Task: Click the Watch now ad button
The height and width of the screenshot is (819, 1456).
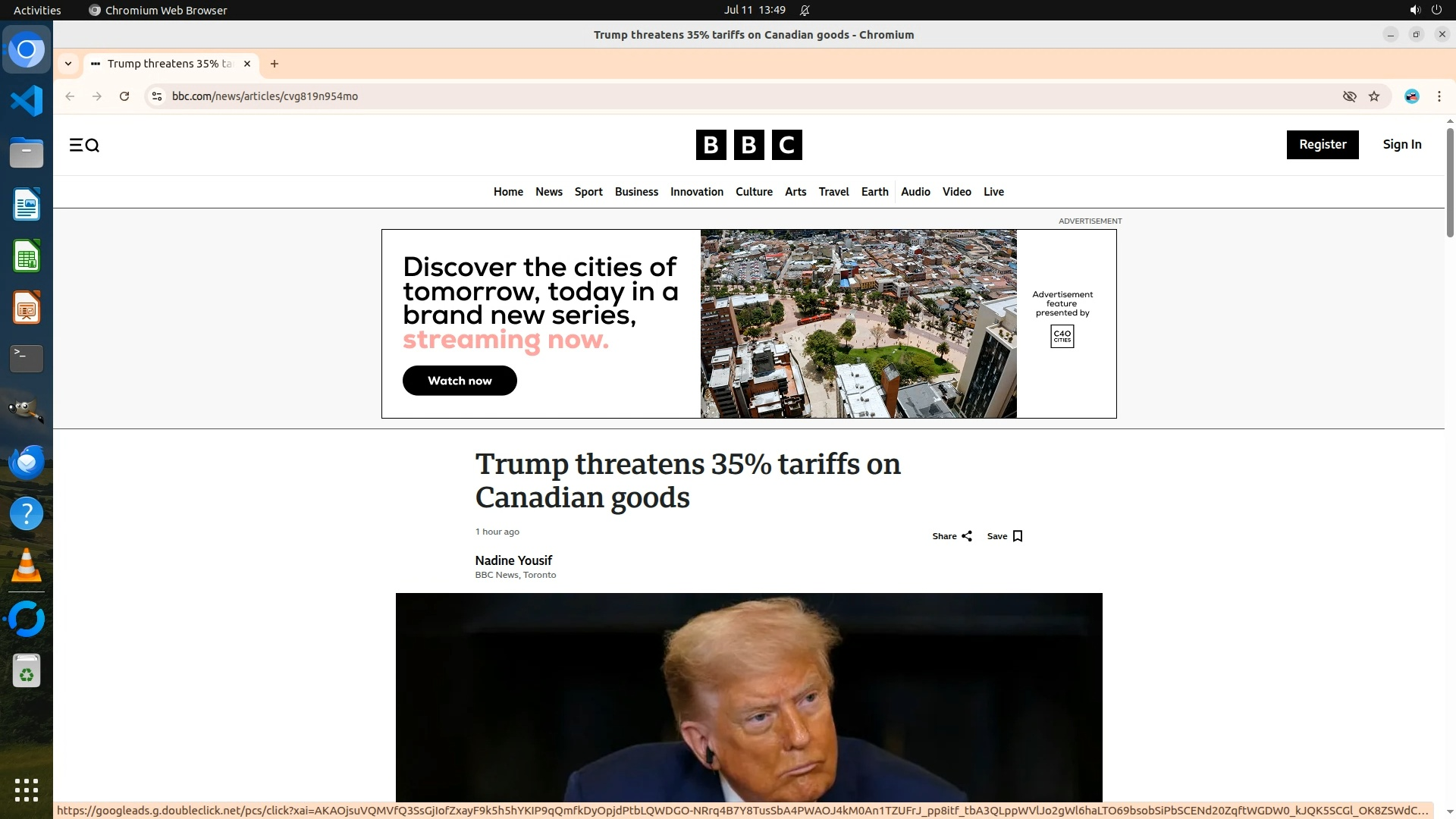Action: [x=460, y=381]
